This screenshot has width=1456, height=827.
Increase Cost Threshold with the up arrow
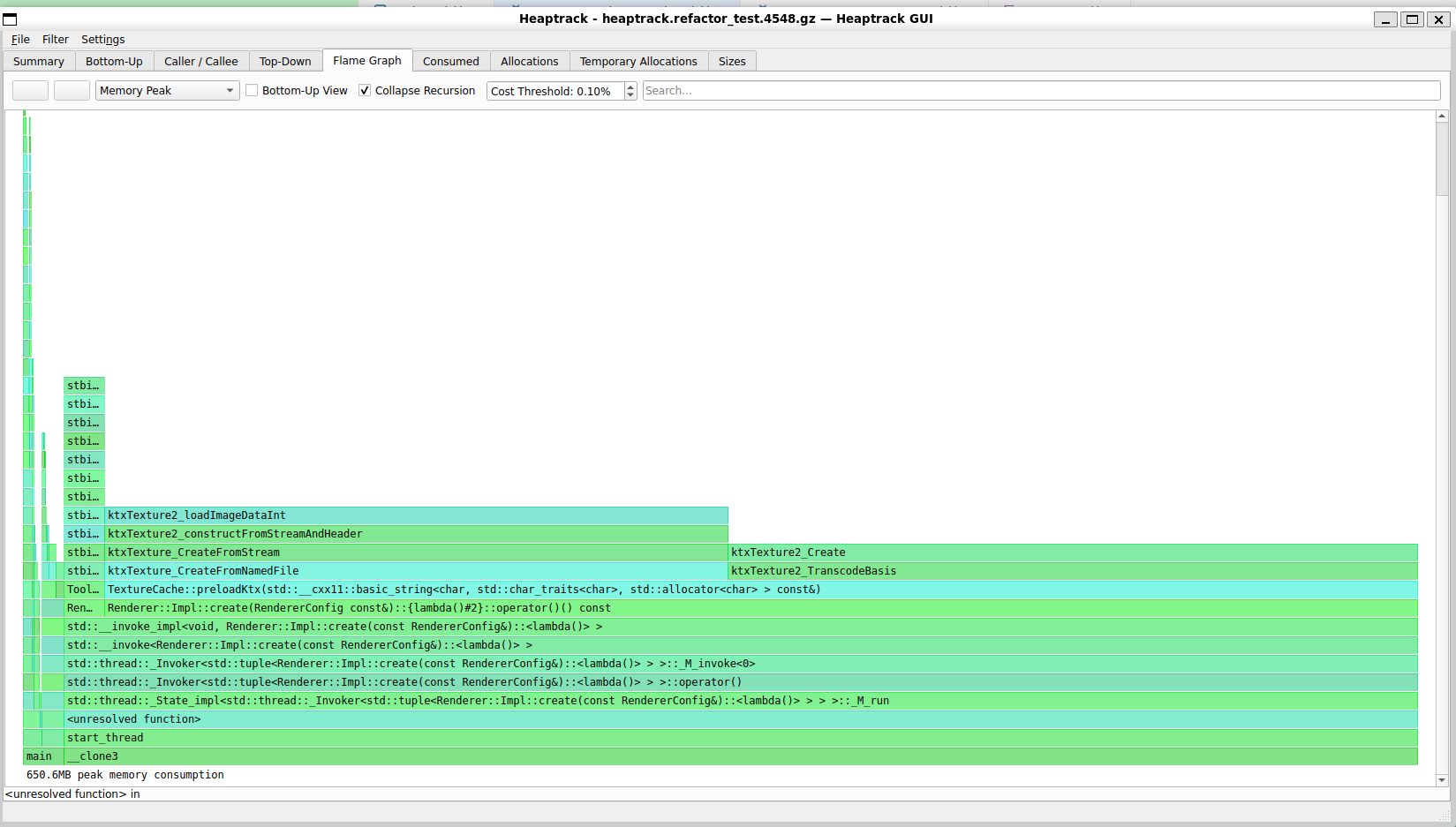click(630, 86)
